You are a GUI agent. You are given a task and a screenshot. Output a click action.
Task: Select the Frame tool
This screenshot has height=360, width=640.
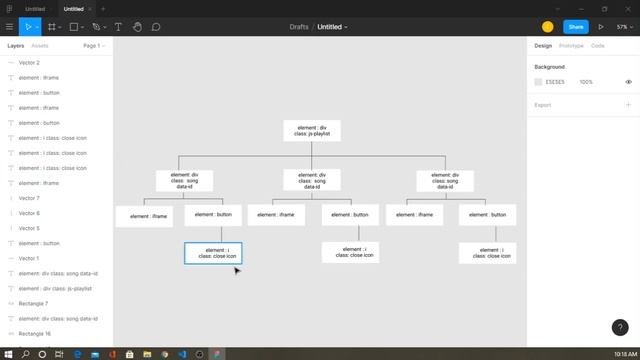point(51,27)
